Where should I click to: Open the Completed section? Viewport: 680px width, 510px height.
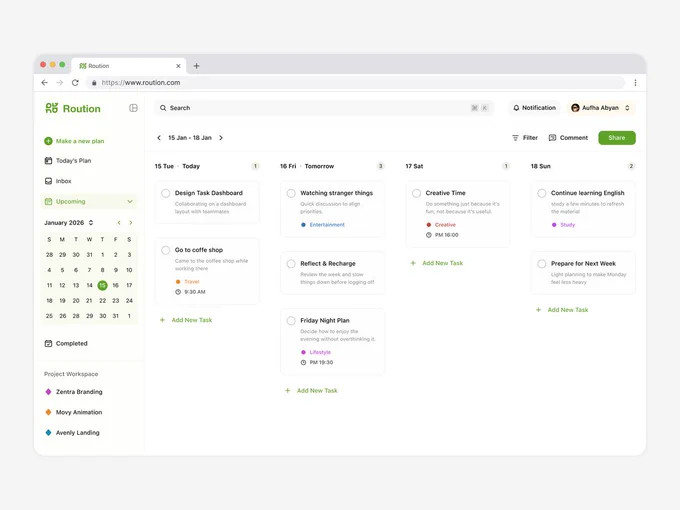pyautogui.click(x=66, y=343)
